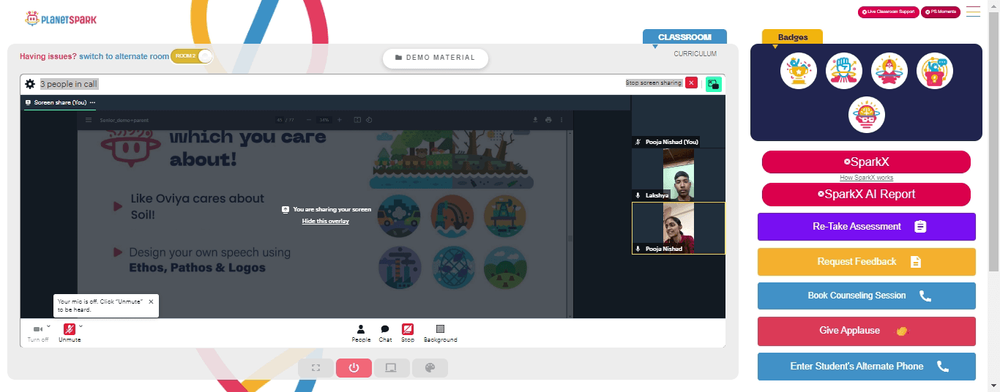Viewport: 1000px width, 392px height.
Task: Click the shared PDF fit-to-page icon
Action: pos(357,119)
